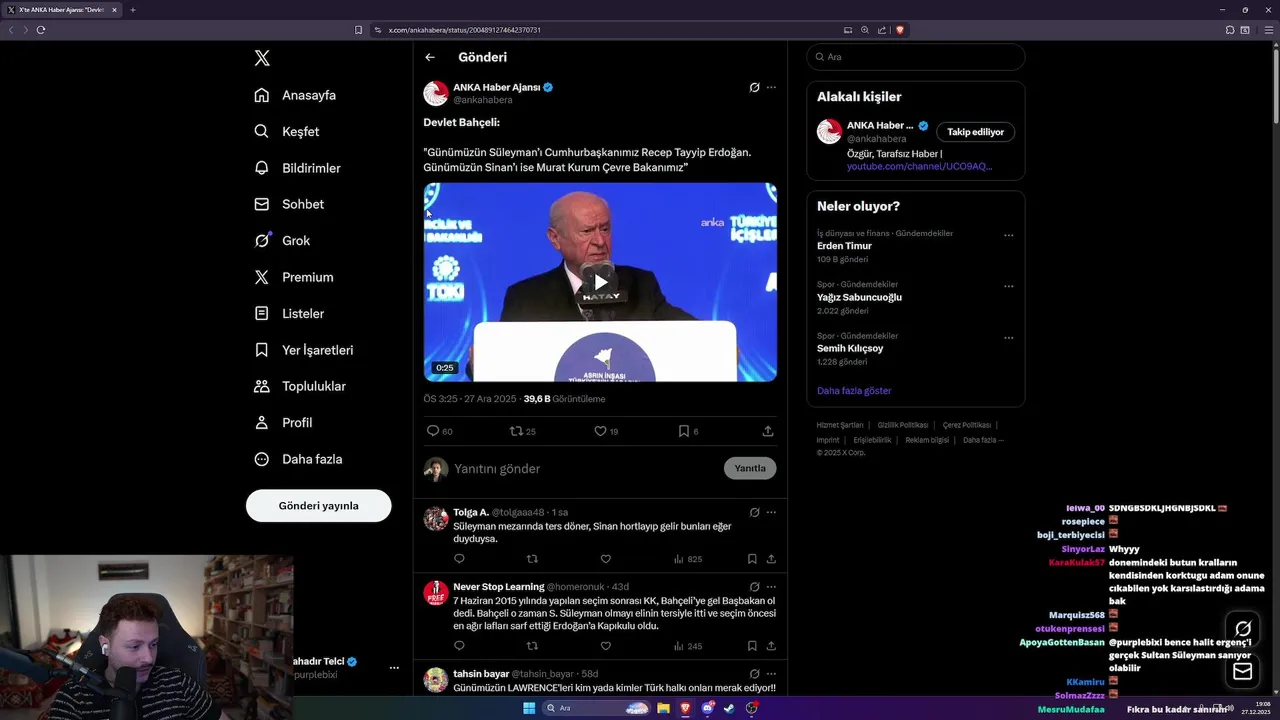Click the Yanıtla button
This screenshot has height=720, width=1280.
[750, 468]
